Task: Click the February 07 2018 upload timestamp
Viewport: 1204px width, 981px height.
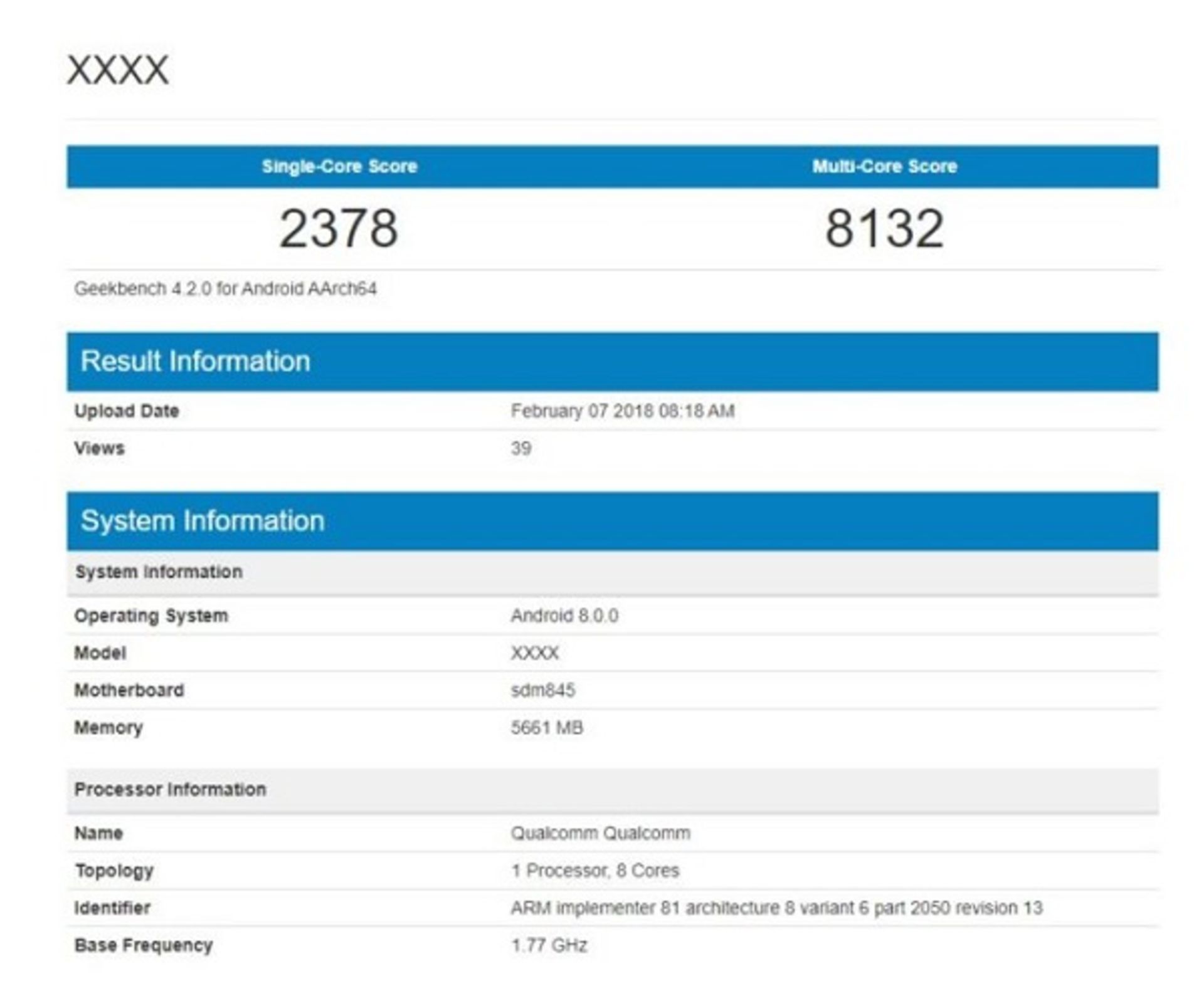Action: tap(623, 409)
